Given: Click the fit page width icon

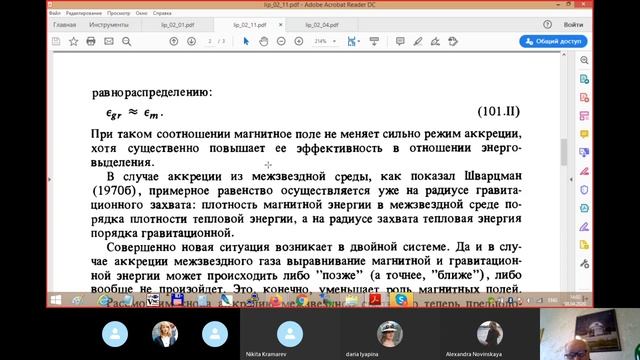Looking at the screenshot, I should click(x=351, y=41).
